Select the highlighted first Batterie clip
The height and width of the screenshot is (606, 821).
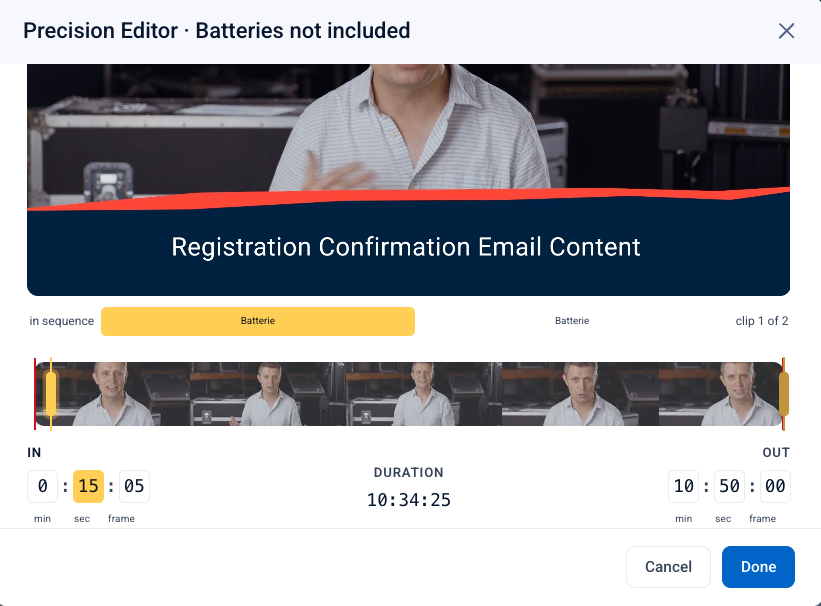tap(258, 321)
